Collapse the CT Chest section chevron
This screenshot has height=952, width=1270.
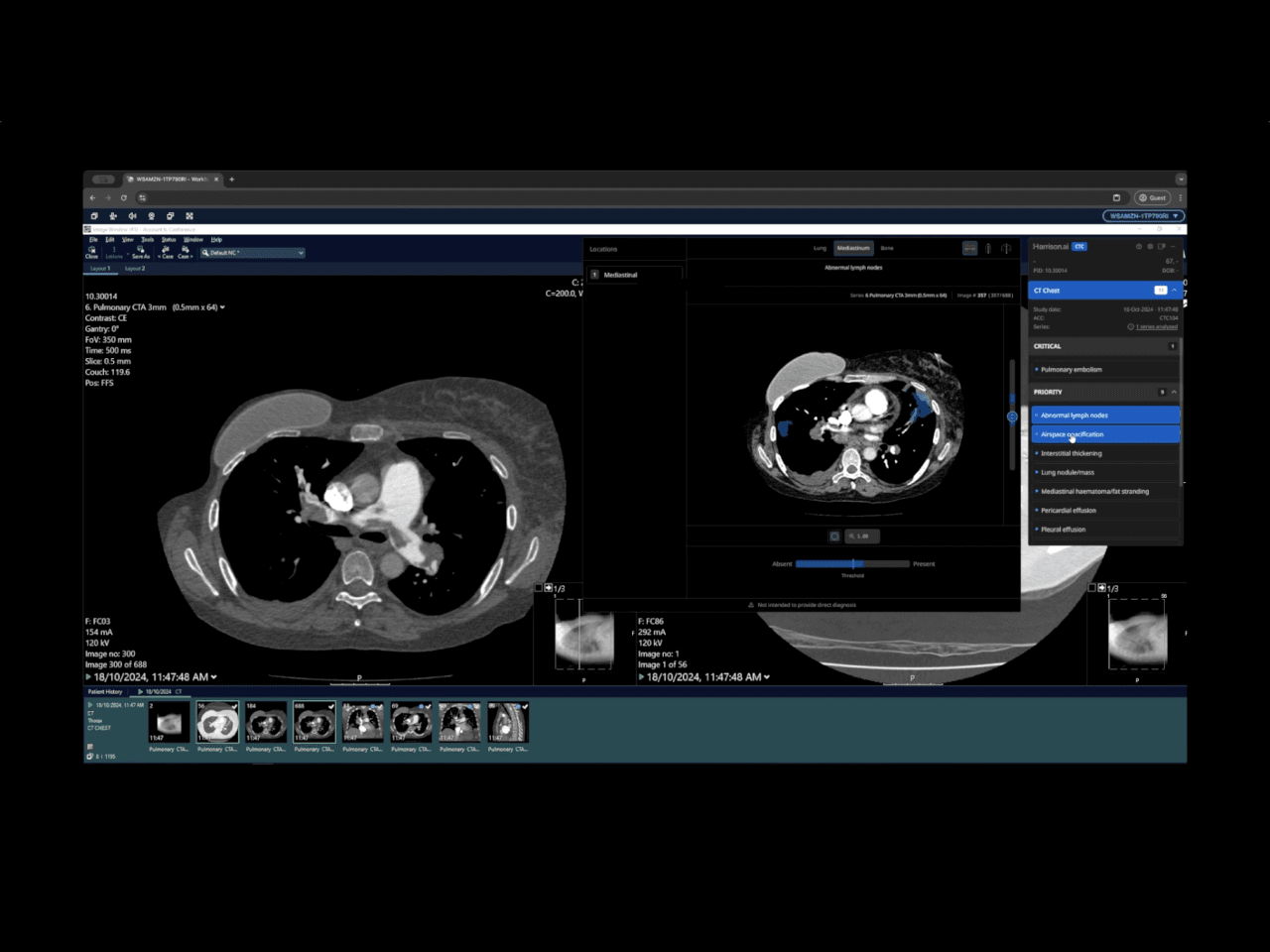(1174, 290)
